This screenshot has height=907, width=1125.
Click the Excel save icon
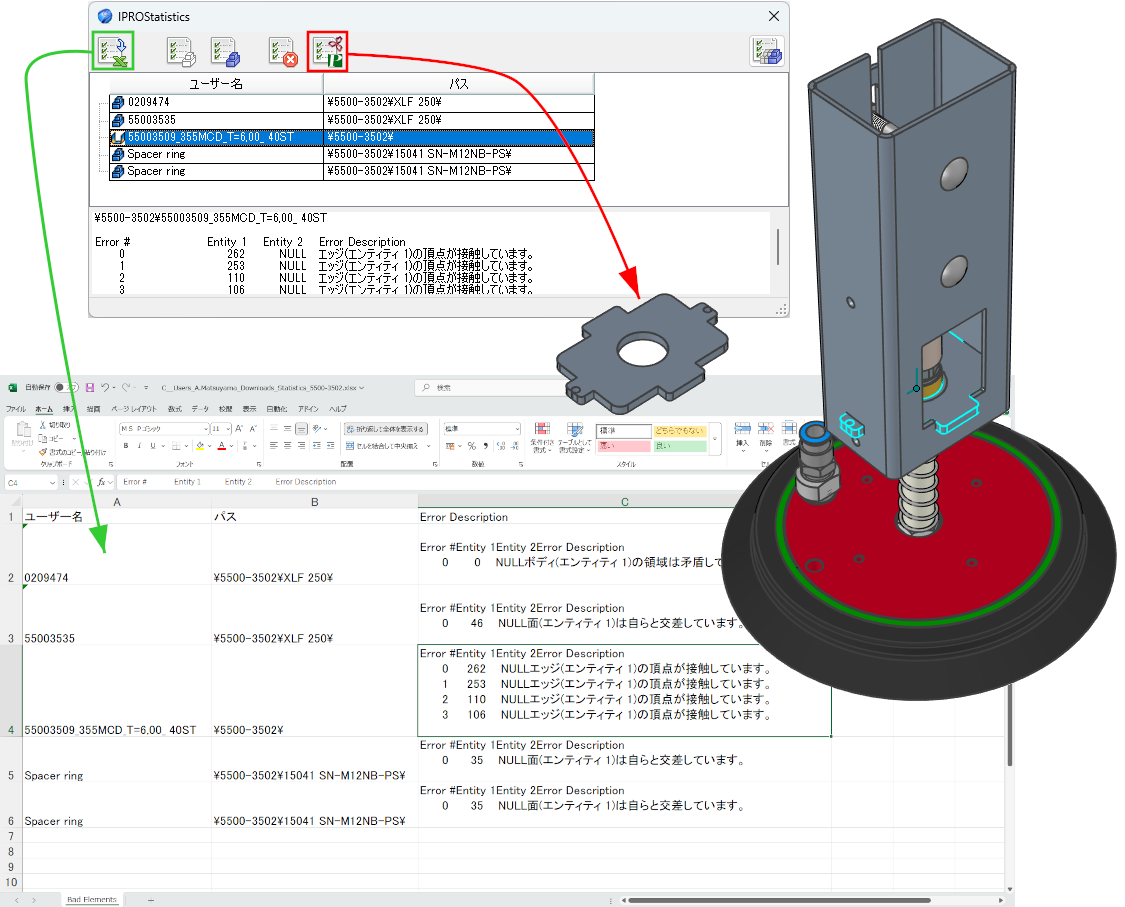click(x=90, y=387)
